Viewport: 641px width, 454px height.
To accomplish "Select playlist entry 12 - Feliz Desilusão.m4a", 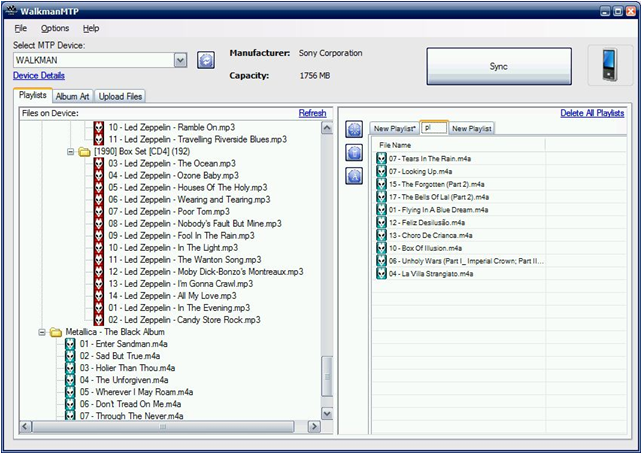I will [x=426, y=223].
